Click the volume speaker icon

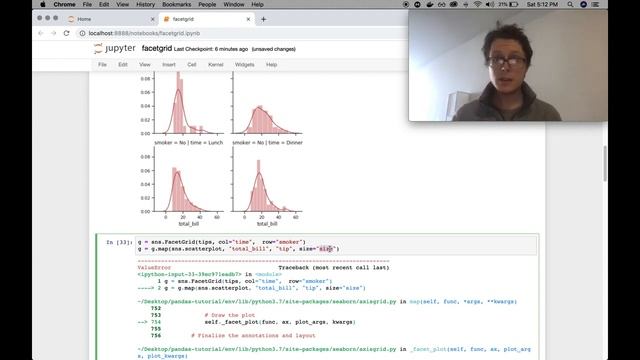coord(490,4)
